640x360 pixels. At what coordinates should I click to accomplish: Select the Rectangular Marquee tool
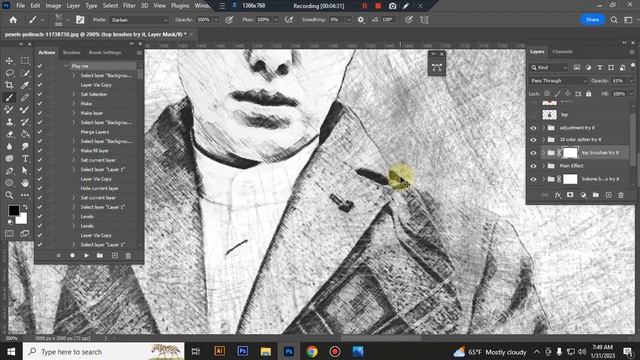coord(25,61)
